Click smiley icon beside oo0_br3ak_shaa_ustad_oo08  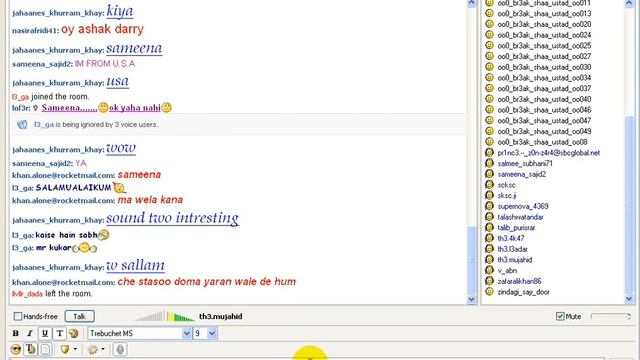(x=489, y=142)
